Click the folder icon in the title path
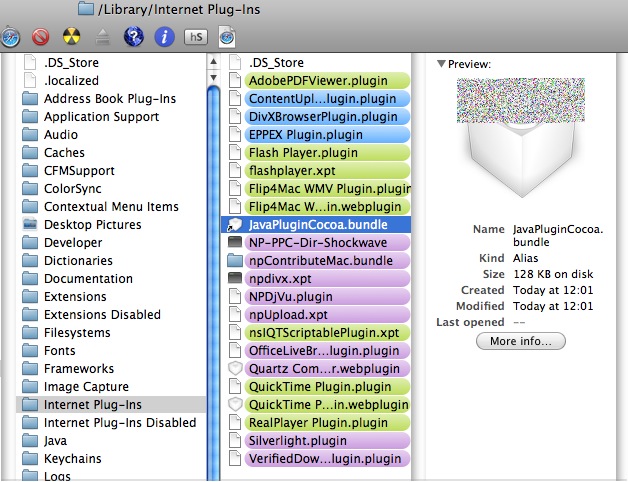Image resolution: width=628 pixels, height=482 pixels. [86, 8]
